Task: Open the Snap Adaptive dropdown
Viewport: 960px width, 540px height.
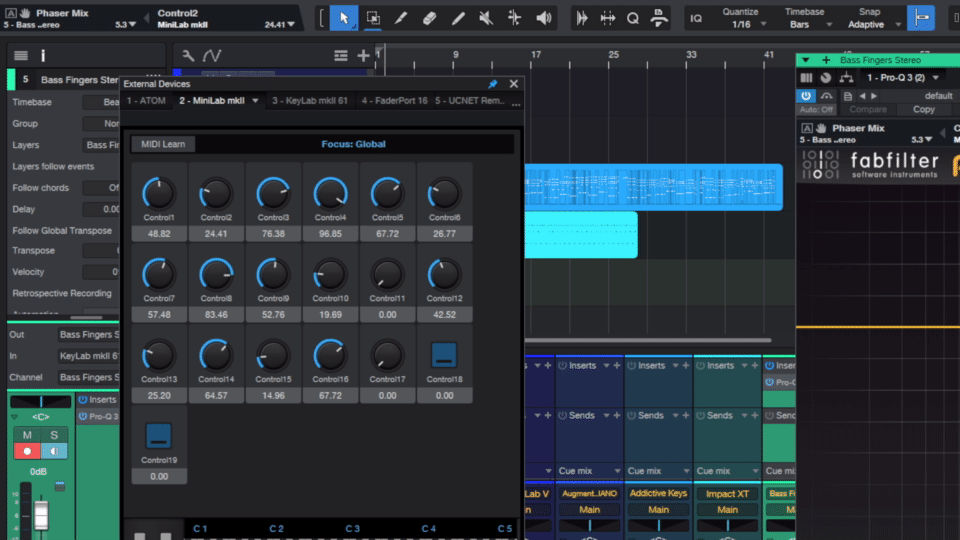Action: [866, 24]
